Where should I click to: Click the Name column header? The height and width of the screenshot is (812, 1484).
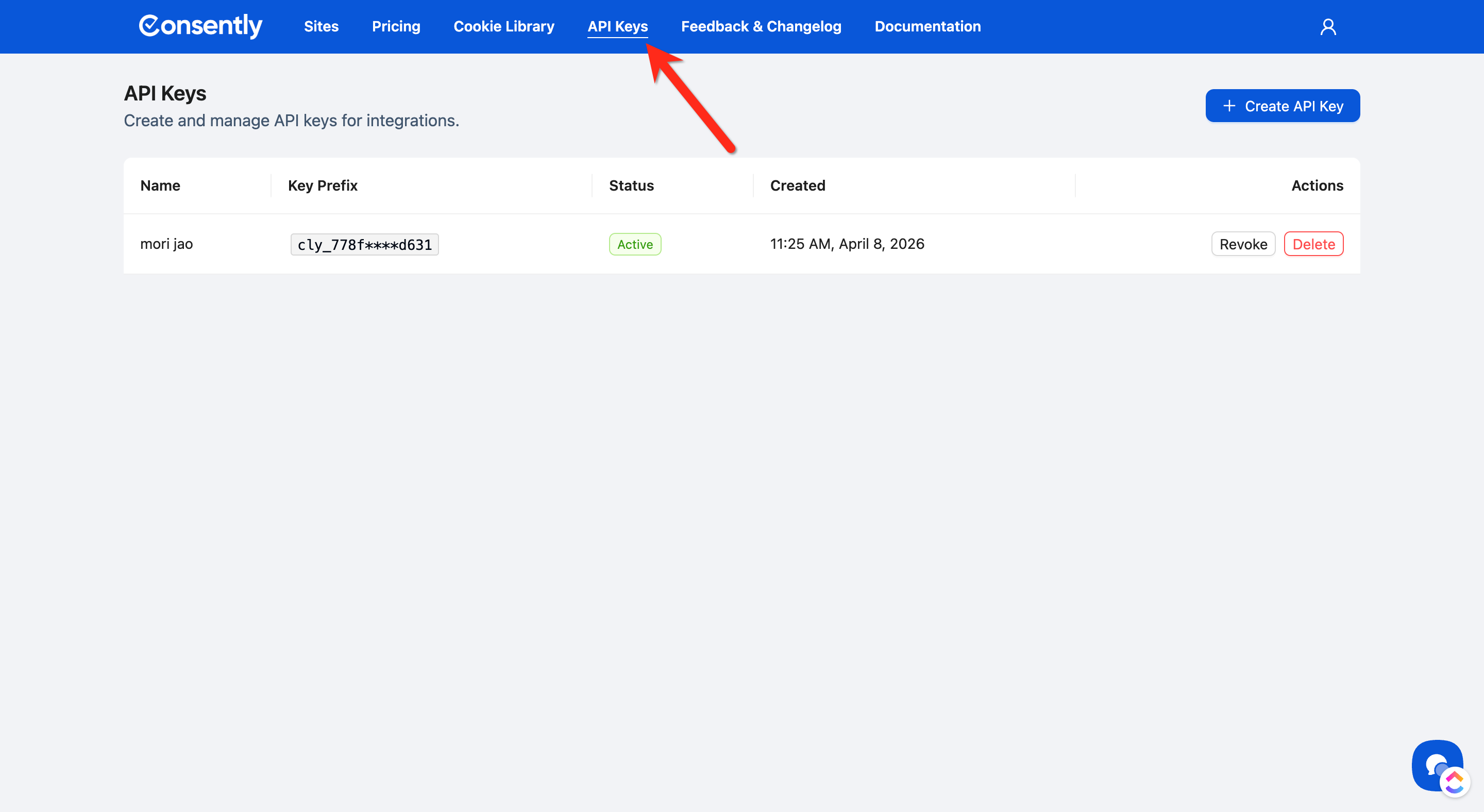pos(160,185)
